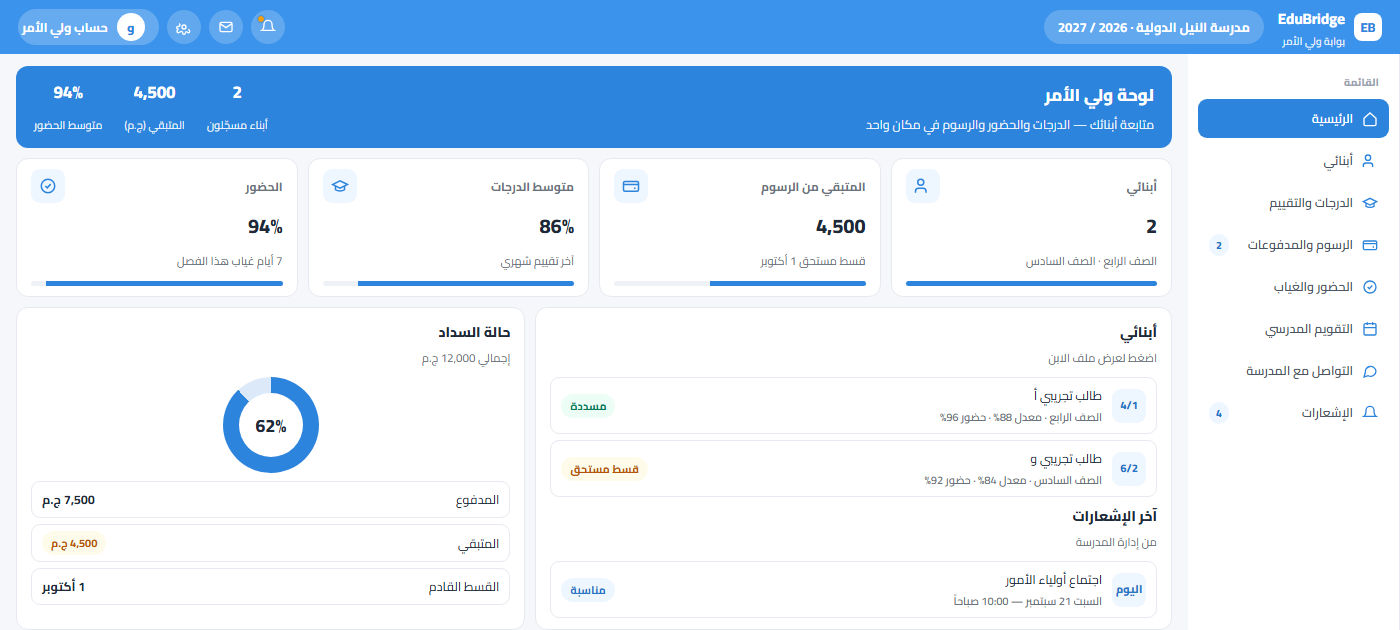Image resolution: width=1400 pixels, height=630 pixels.
Task: Click grades progress bar under 86%
Action: 448,284
